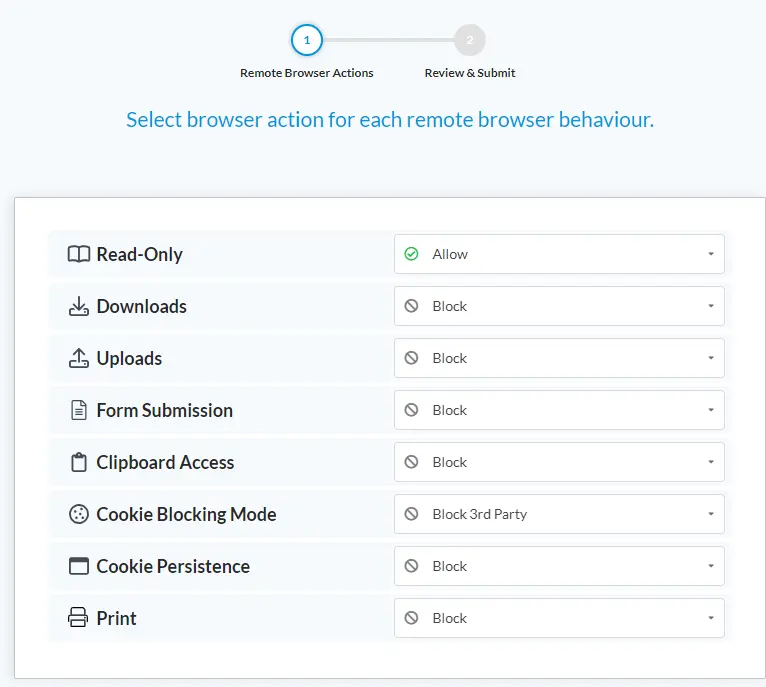Click the Form Submission document icon
The height and width of the screenshot is (687, 766).
pos(78,410)
